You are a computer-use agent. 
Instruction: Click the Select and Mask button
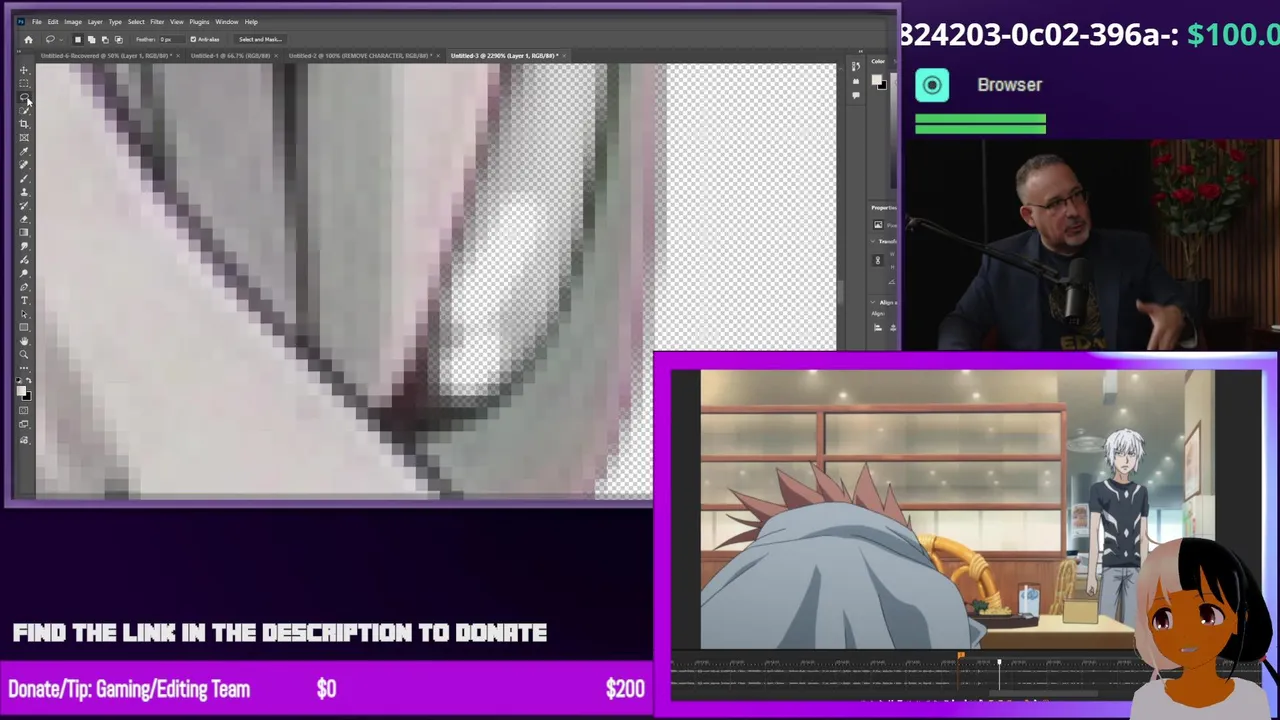pyautogui.click(x=260, y=39)
